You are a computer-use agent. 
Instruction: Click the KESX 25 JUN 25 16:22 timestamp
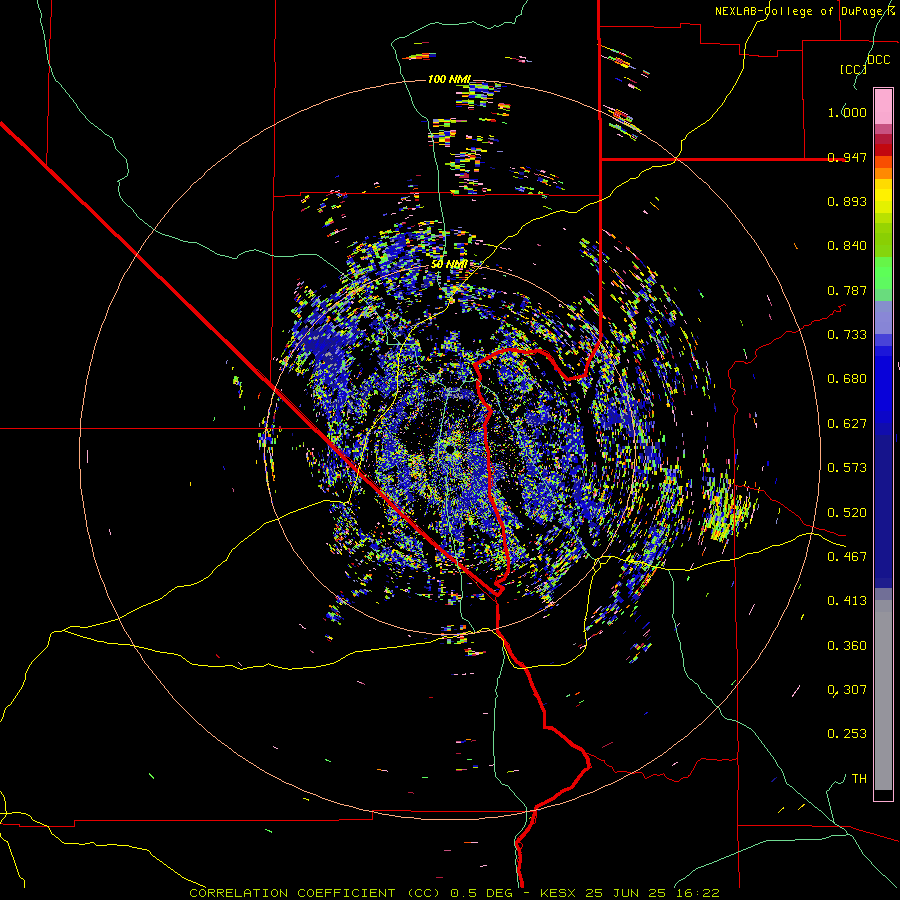tap(630, 893)
